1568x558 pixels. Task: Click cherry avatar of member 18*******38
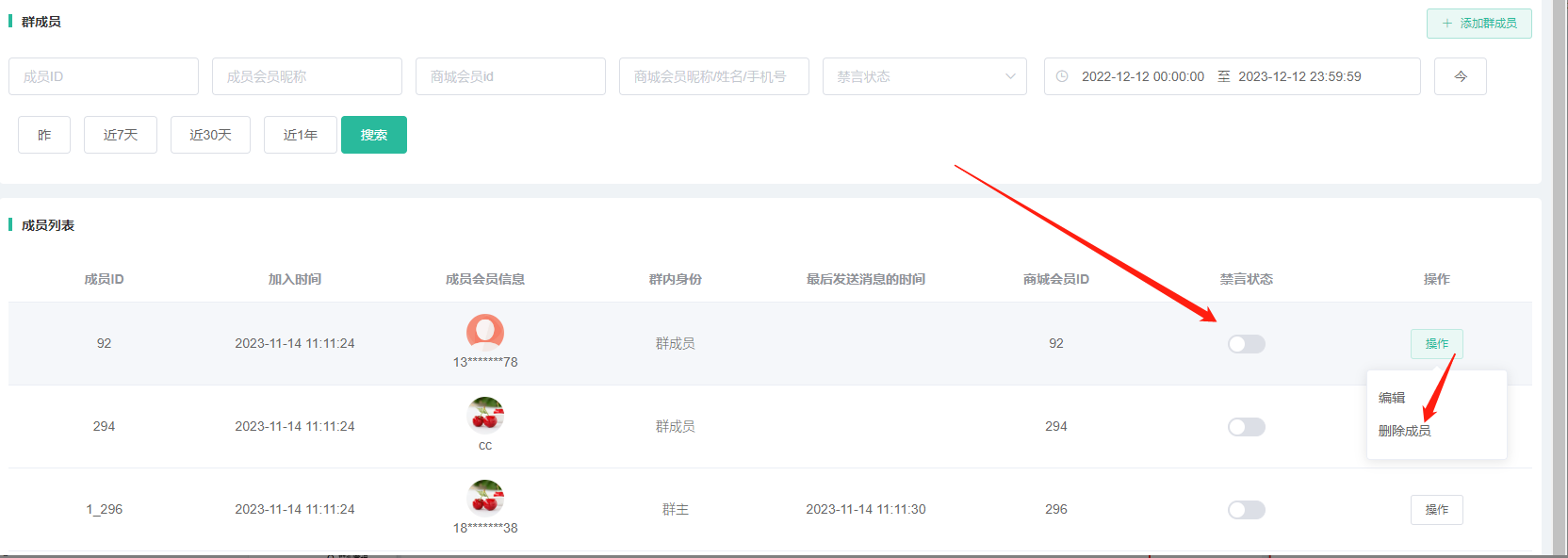click(485, 498)
